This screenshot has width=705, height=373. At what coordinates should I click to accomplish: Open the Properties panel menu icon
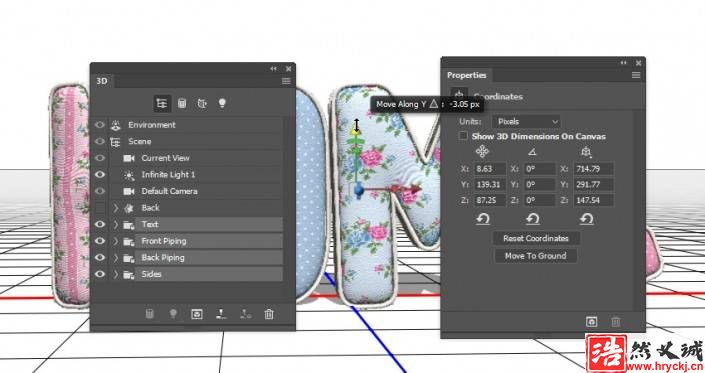(x=636, y=75)
